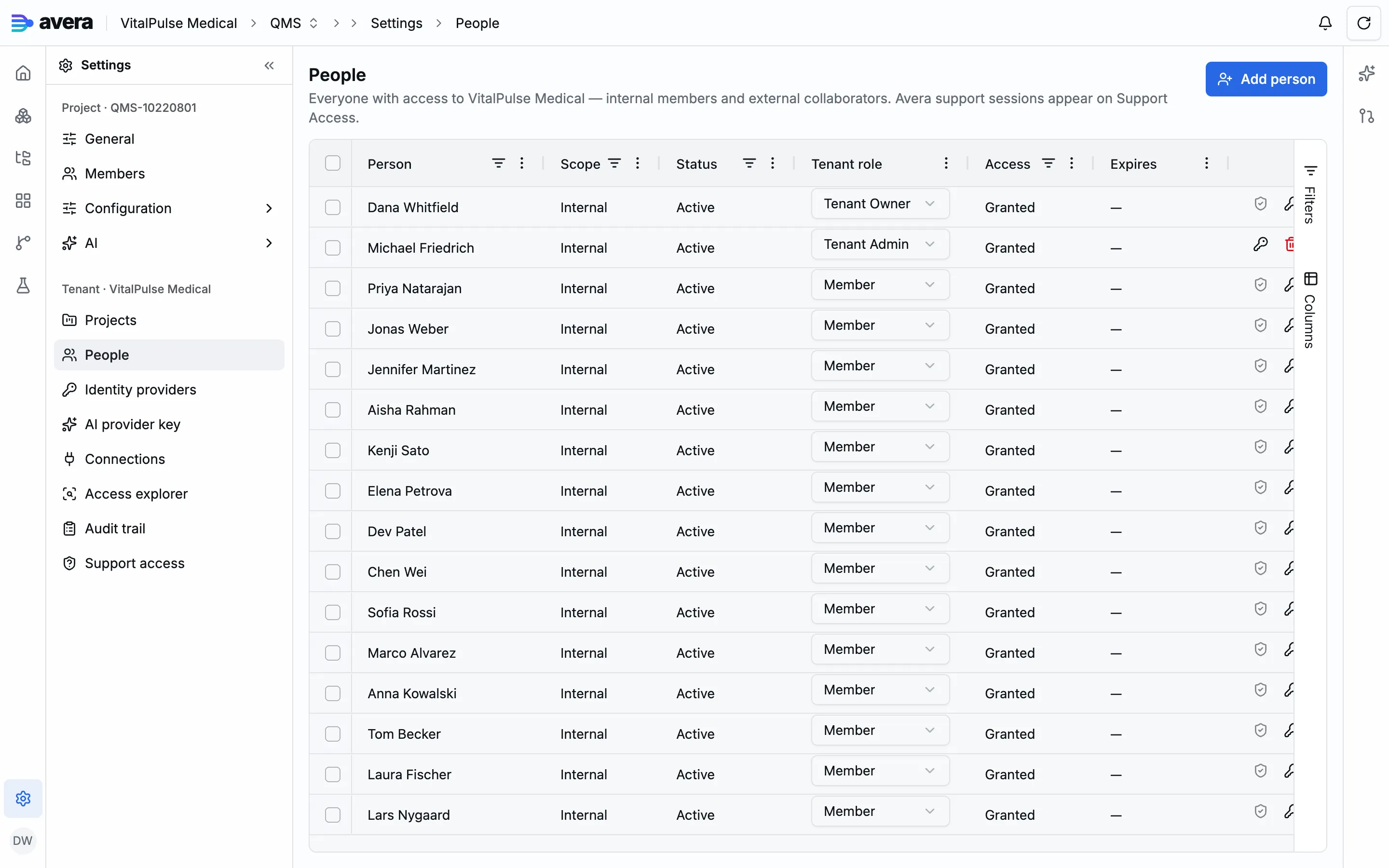
Task: Filter the Status column
Action: (749, 163)
